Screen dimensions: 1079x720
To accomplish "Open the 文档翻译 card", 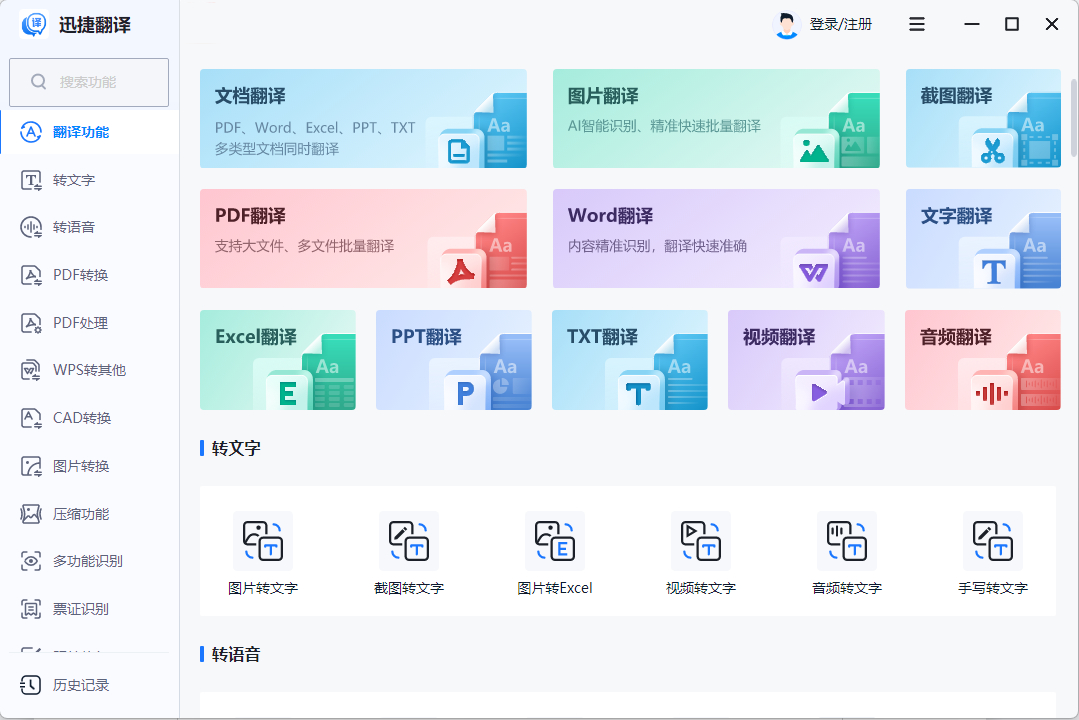I will point(363,118).
